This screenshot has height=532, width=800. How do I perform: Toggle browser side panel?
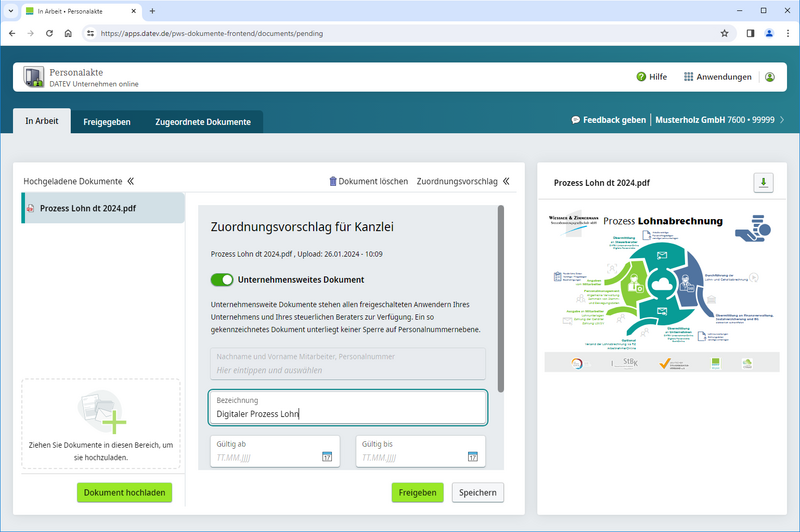[x=750, y=33]
